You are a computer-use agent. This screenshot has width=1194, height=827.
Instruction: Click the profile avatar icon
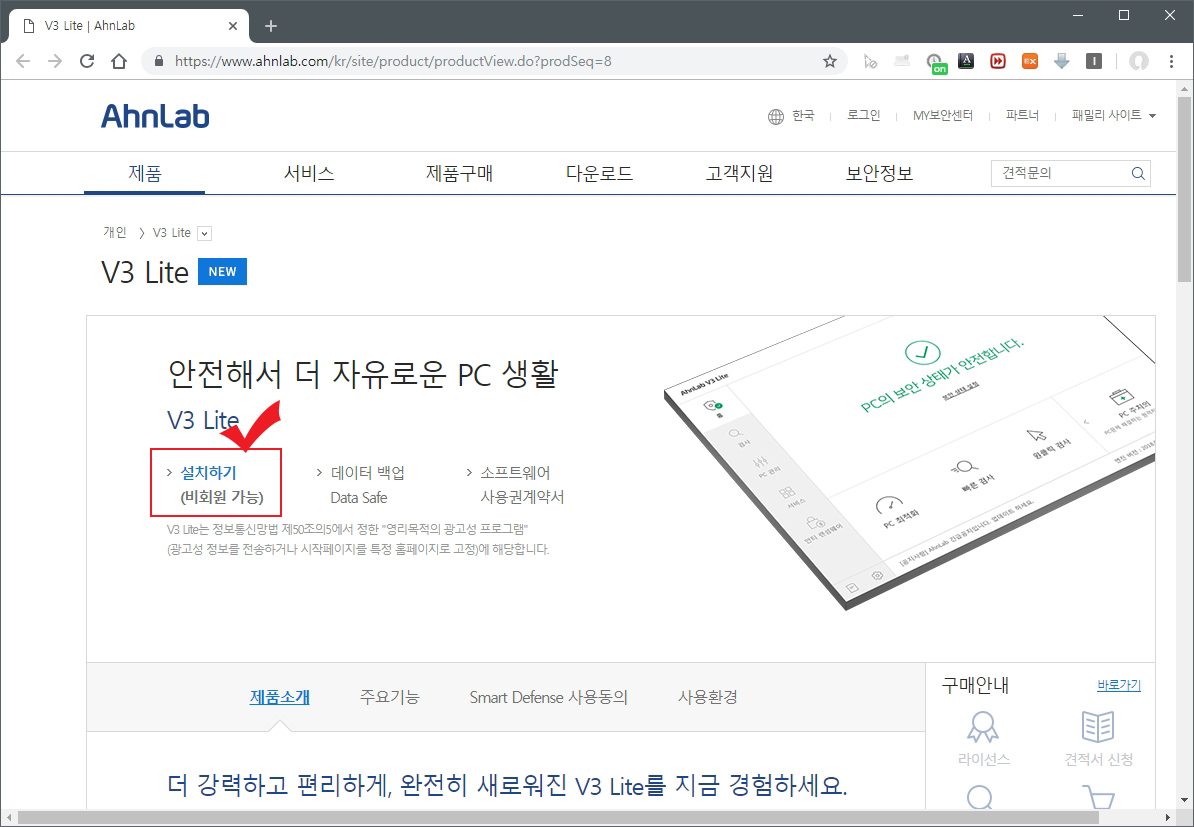point(1138,61)
